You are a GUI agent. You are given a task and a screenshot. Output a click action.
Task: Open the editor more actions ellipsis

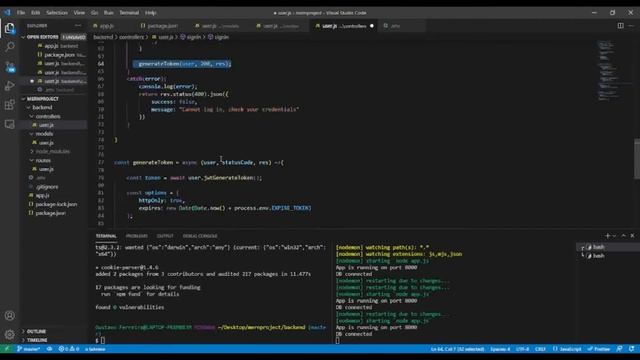(631, 26)
